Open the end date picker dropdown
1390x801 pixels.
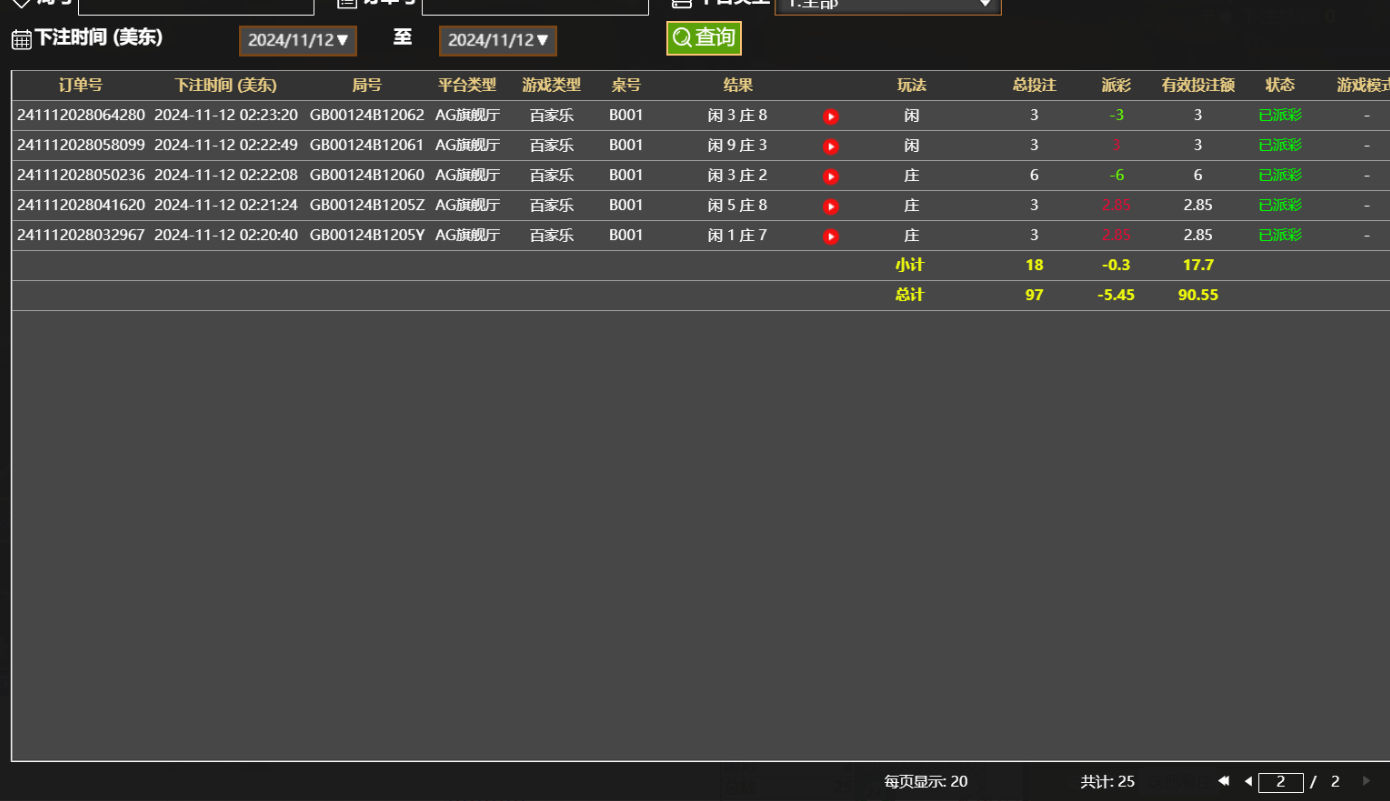point(497,41)
